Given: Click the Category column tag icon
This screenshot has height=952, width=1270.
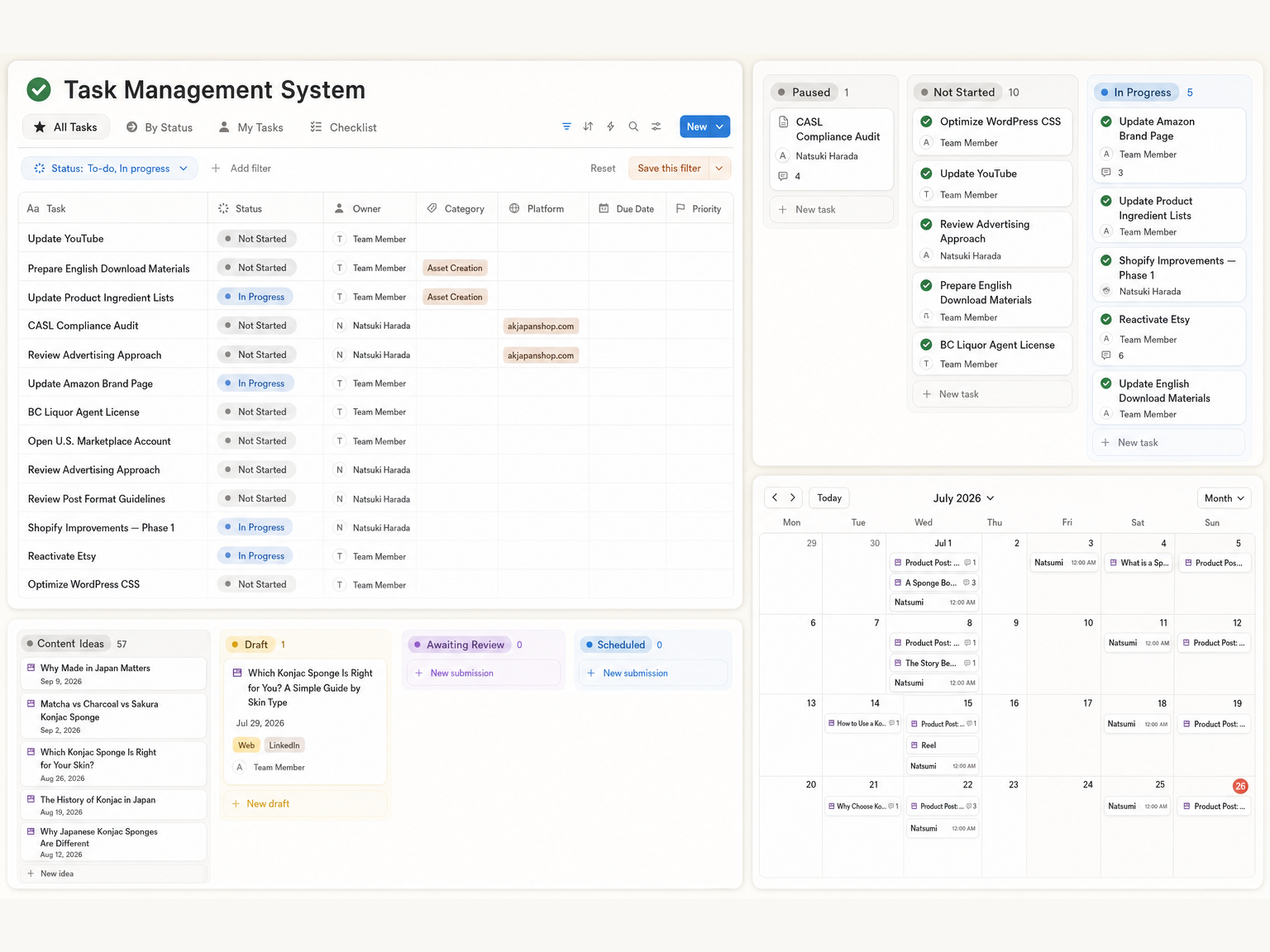Looking at the screenshot, I should (432, 208).
